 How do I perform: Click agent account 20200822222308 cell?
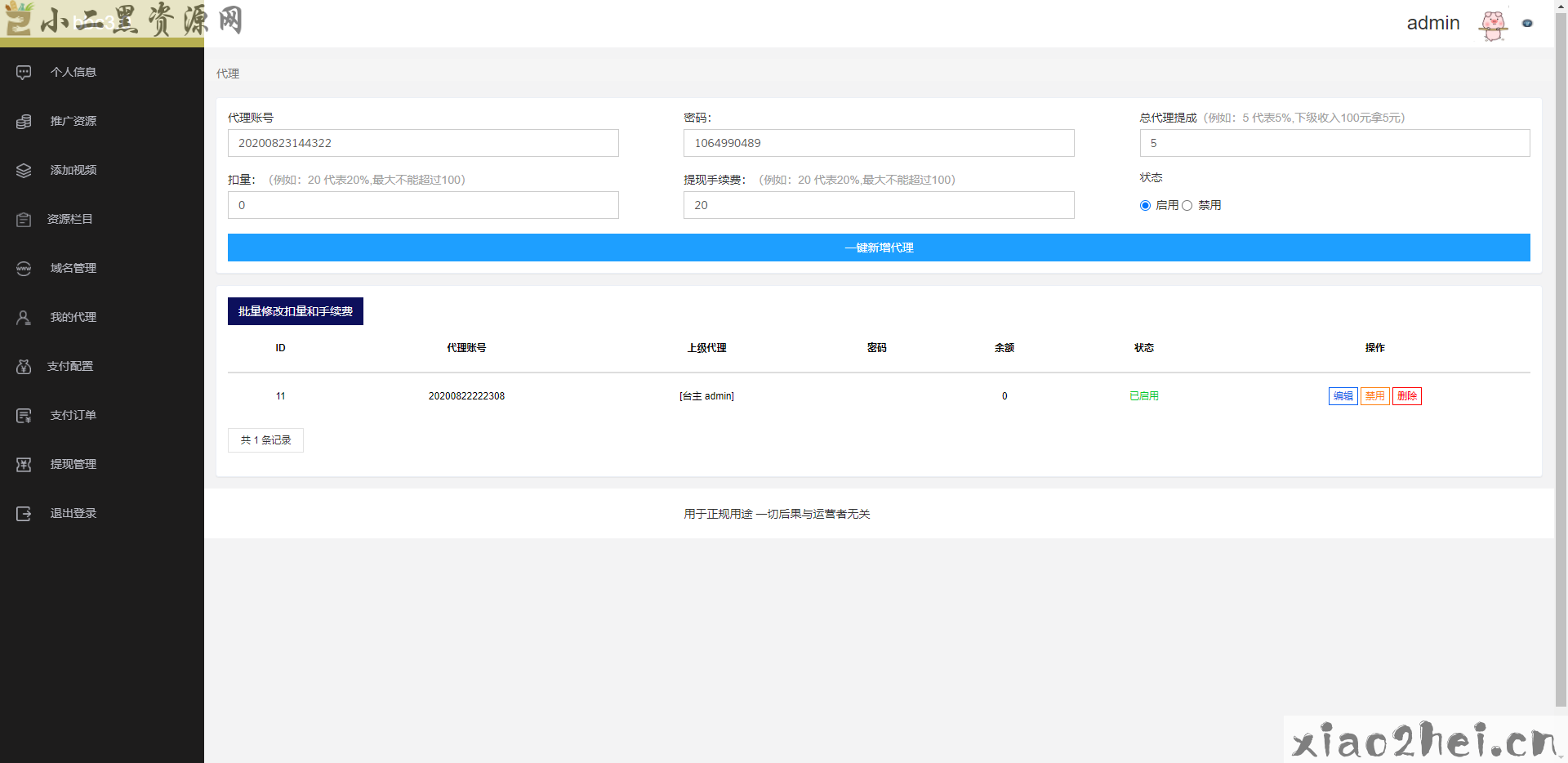click(x=466, y=396)
